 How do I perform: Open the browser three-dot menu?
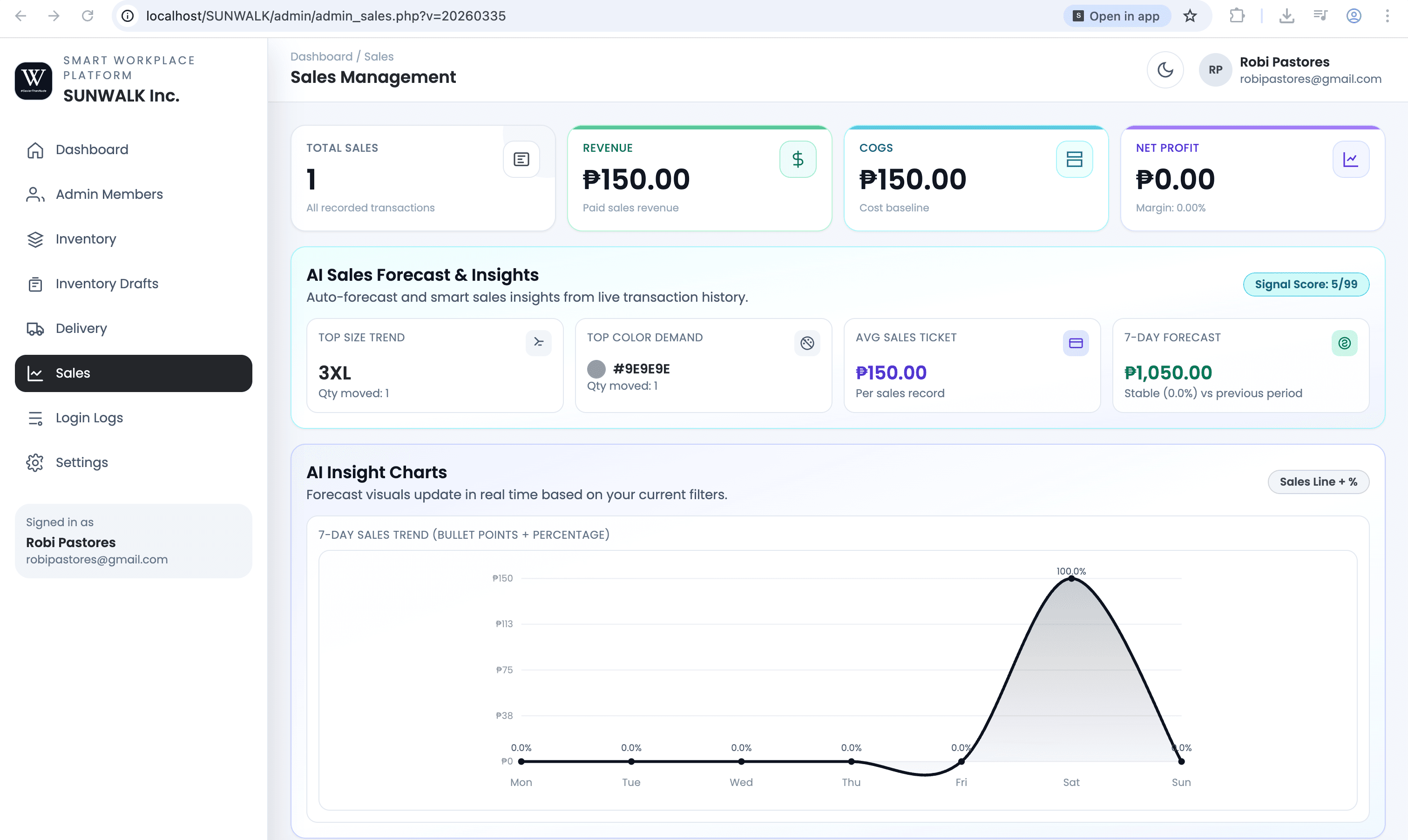click(1387, 16)
